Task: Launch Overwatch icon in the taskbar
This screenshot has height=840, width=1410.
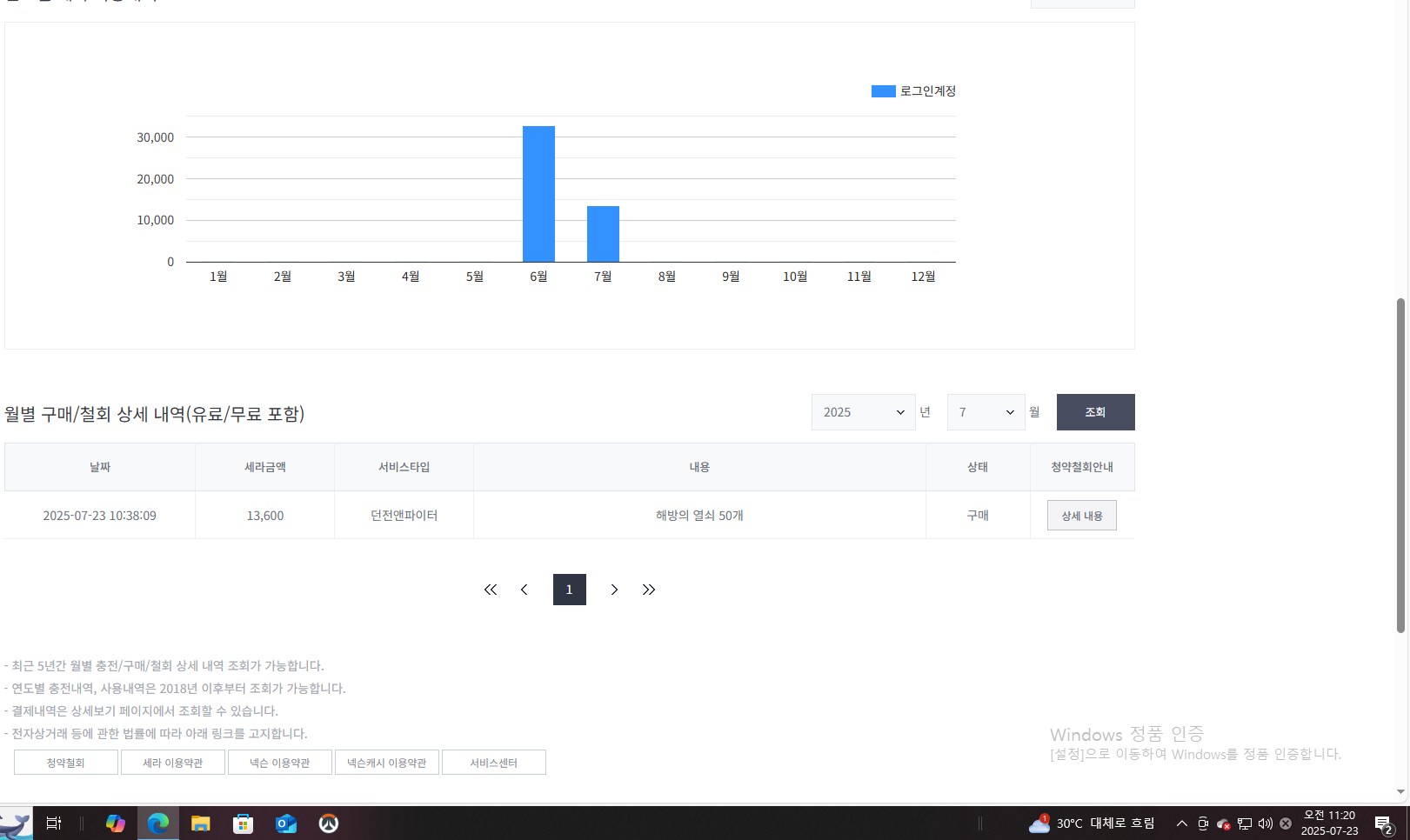Action: 328,823
